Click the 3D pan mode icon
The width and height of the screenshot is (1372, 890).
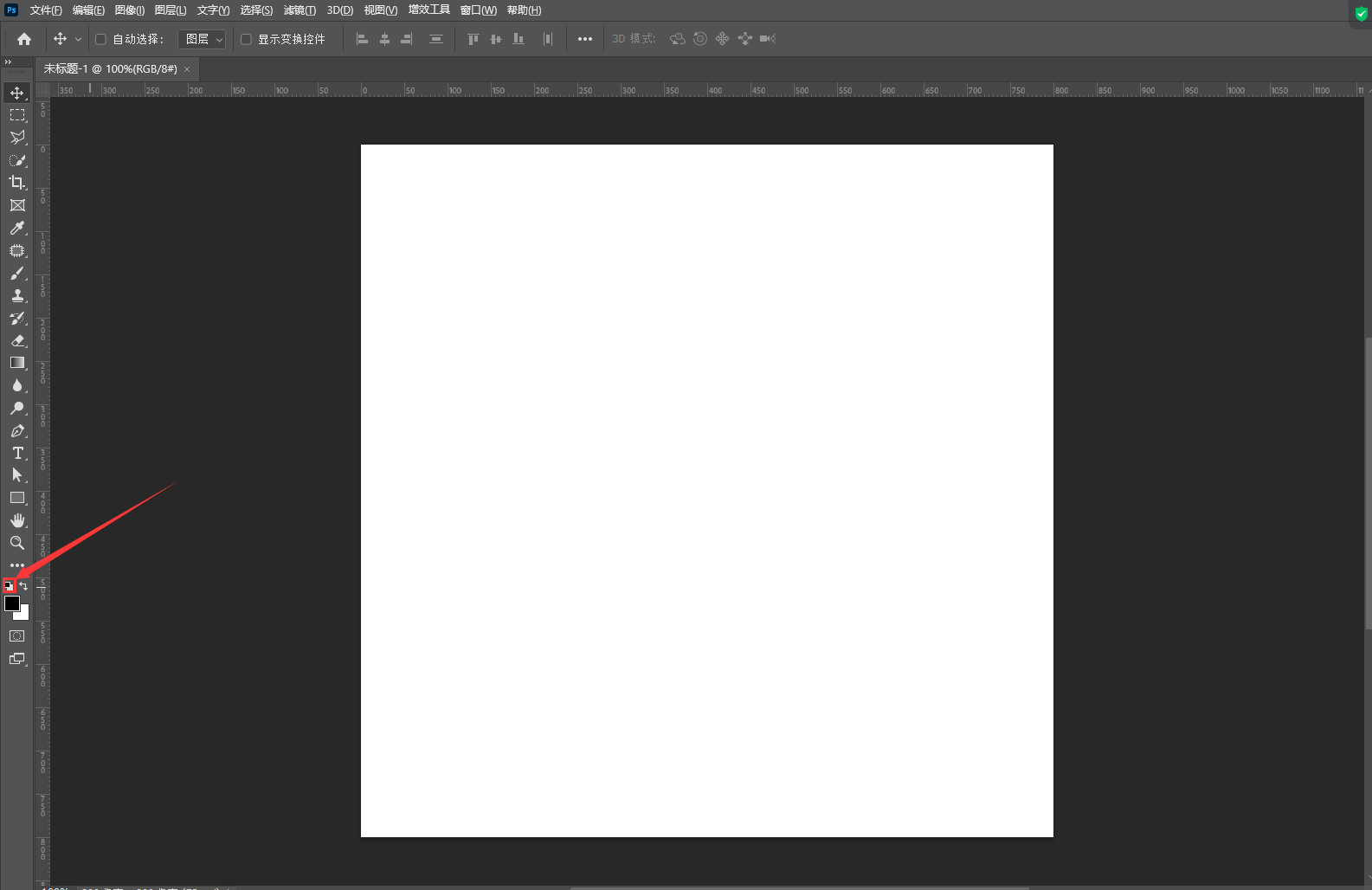723,39
